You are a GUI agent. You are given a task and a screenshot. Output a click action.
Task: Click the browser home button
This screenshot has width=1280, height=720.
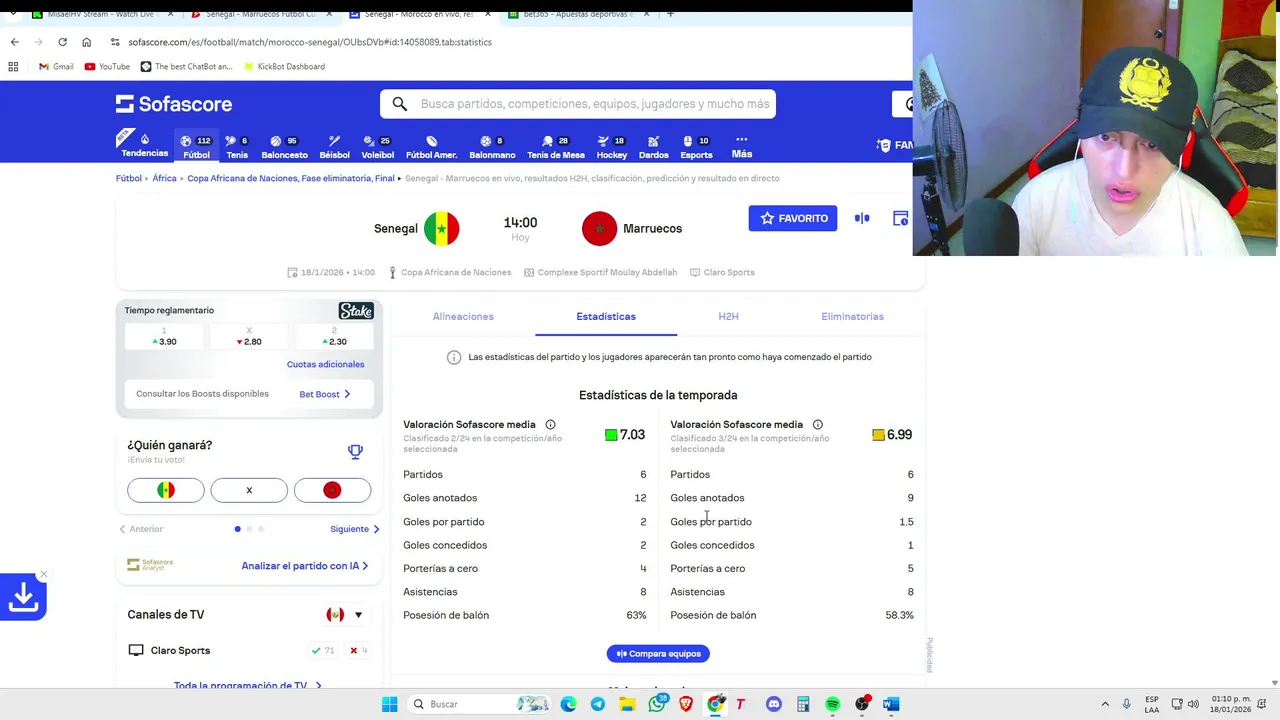86,42
